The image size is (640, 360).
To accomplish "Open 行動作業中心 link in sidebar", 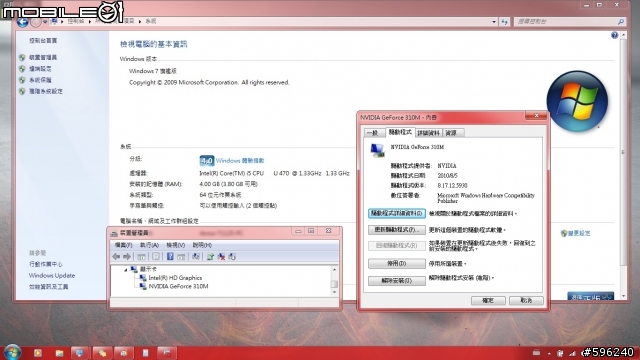I will [46, 264].
